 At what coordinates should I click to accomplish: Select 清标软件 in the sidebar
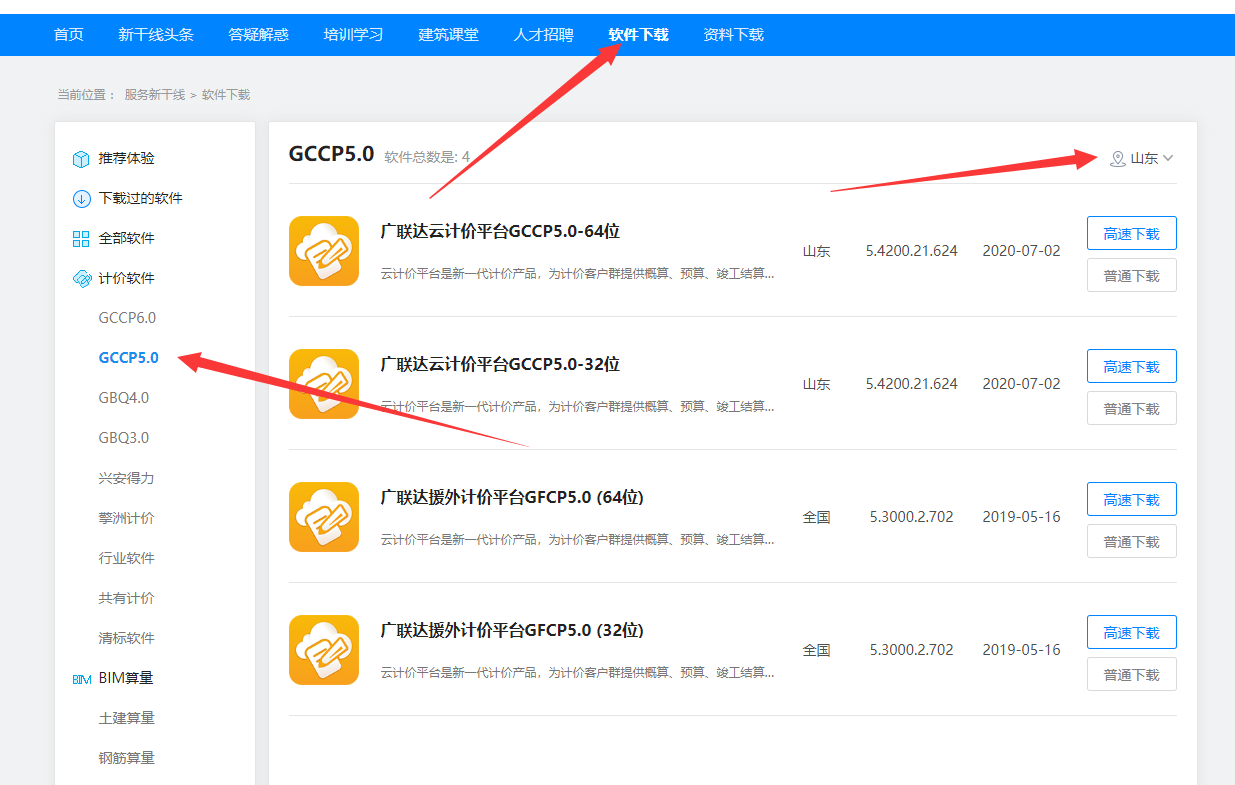coord(127,638)
